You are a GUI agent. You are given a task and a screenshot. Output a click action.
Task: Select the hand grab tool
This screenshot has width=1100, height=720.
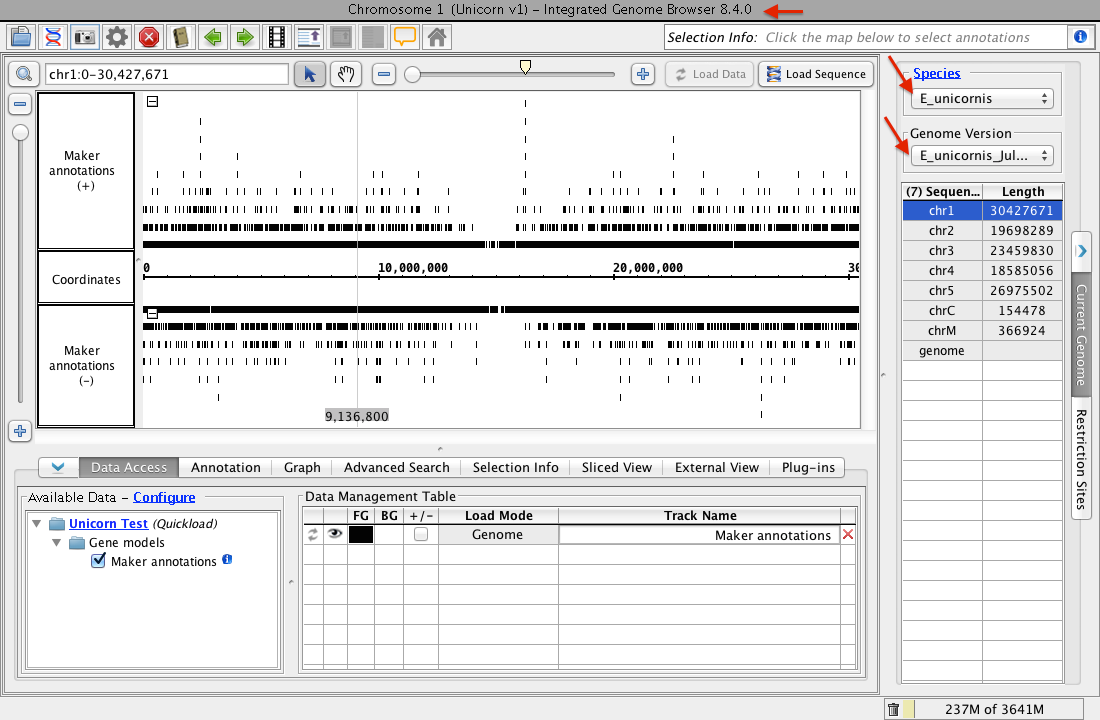pyautogui.click(x=345, y=74)
